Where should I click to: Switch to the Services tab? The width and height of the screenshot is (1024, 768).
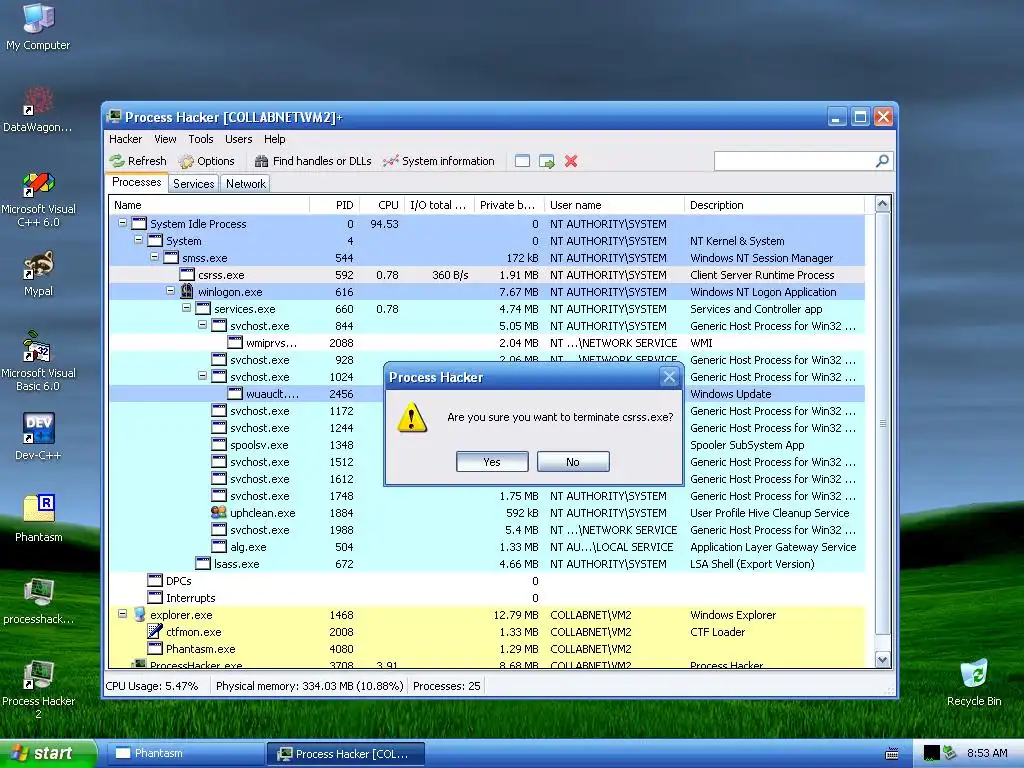(x=193, y=184)
